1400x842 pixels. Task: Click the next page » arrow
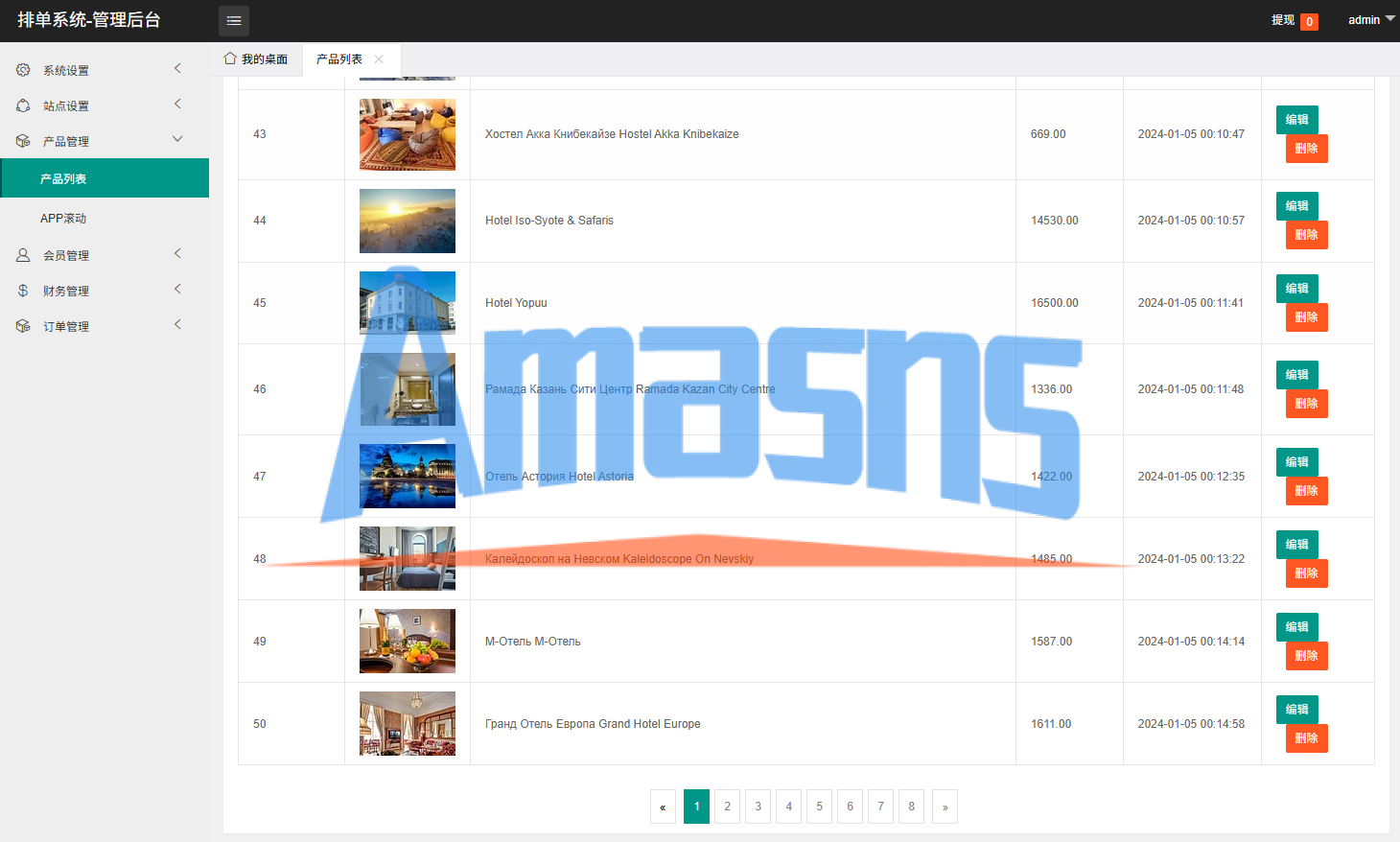pyautogui.click(x=945, y=807)
